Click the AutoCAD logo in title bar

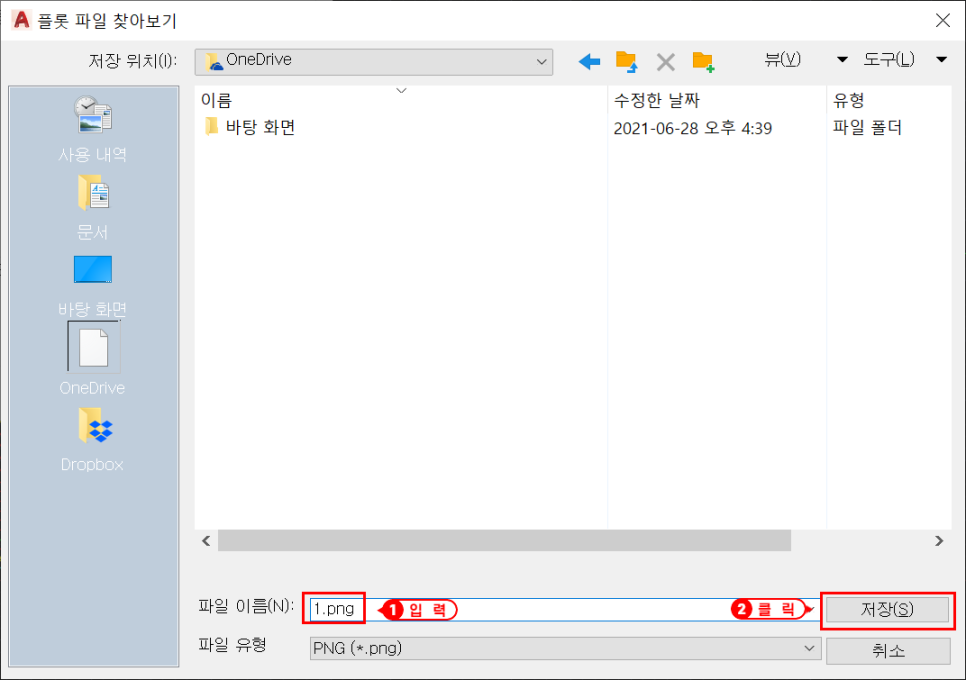click(x=21, y=20)
